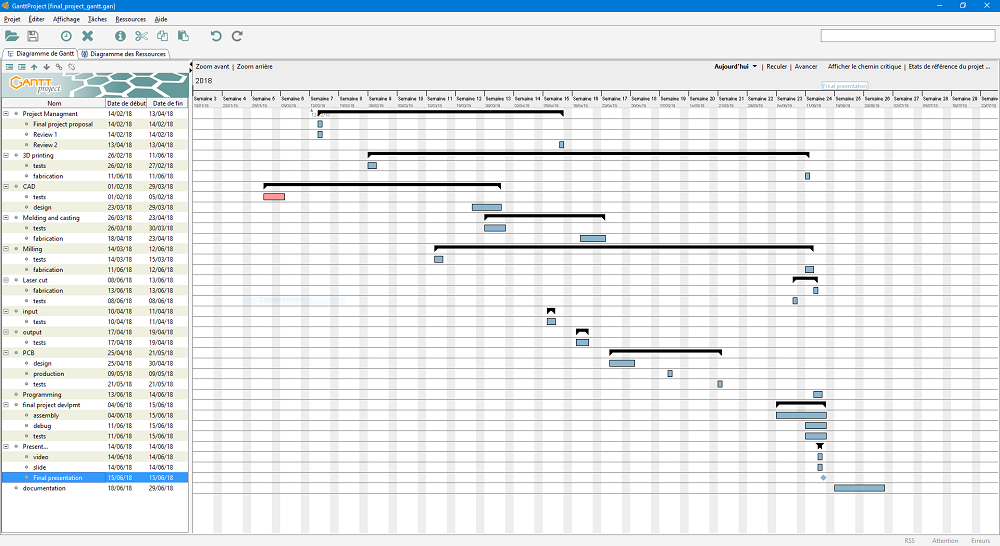The width and height of the screenshot is (1000, 546).
Task: Select the Final project proposal task row
Action: 96,124
